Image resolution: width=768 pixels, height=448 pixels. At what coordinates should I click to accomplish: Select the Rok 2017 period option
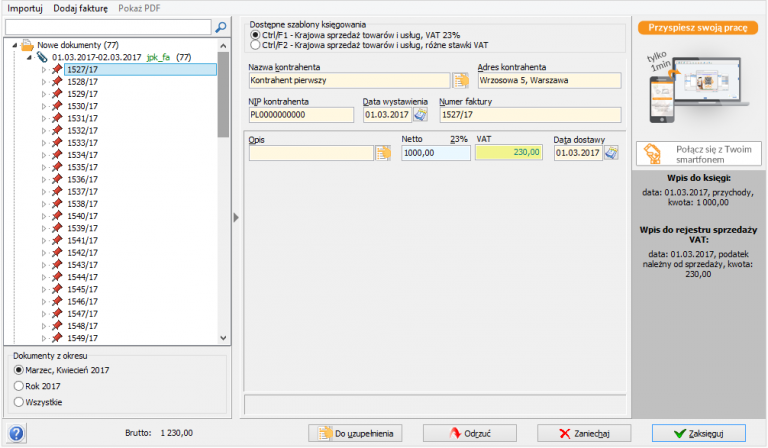18,385
